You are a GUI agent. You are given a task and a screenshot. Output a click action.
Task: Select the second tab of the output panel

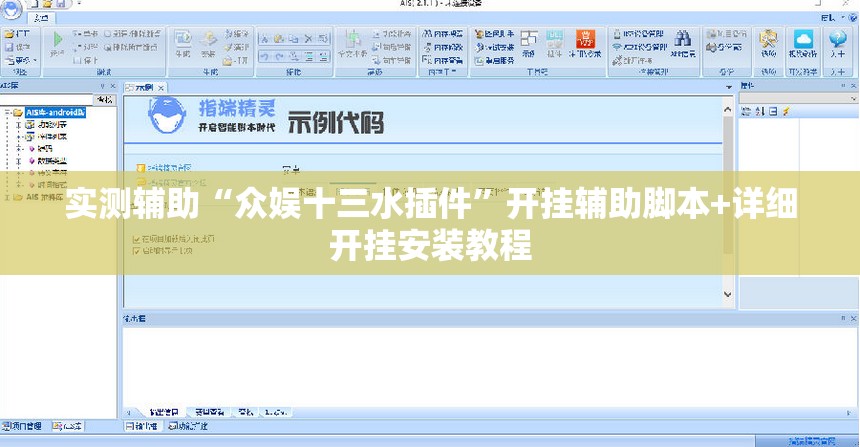210,412
